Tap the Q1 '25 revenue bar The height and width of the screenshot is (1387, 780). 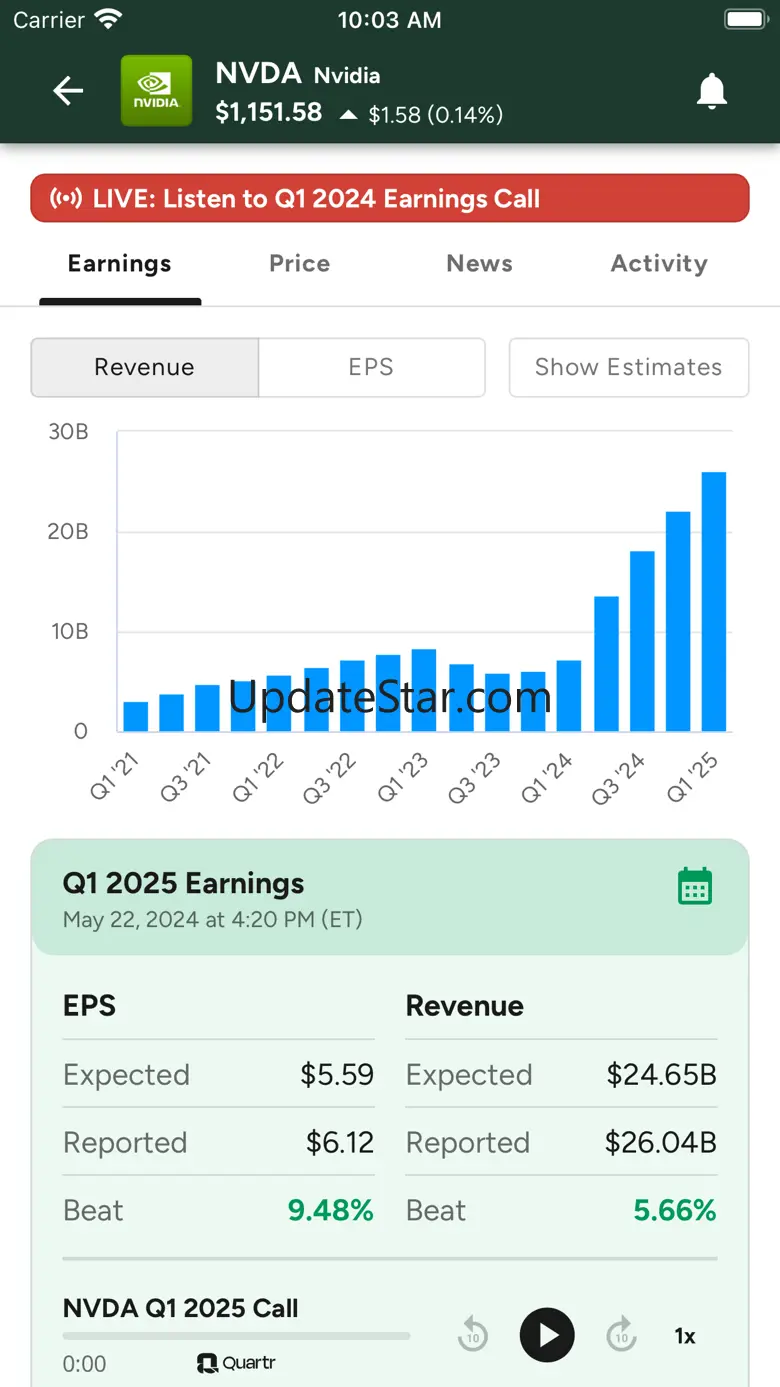tap(714, 601)
